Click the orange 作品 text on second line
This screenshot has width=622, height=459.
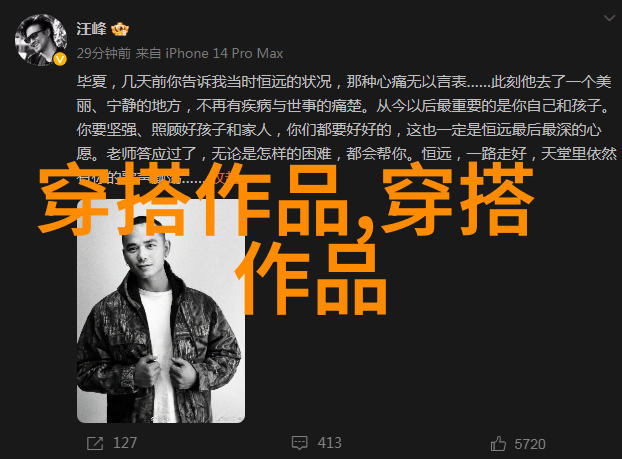coord(311,278)
